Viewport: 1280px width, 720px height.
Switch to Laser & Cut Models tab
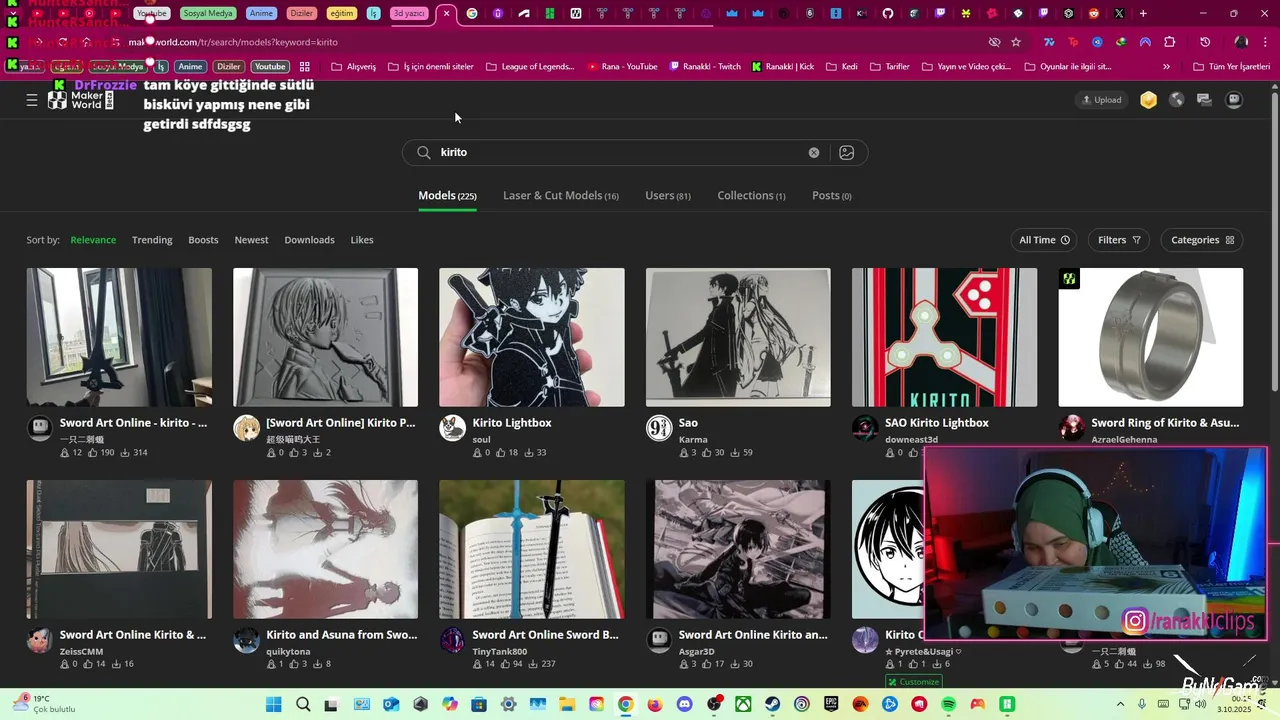(561, 196)
